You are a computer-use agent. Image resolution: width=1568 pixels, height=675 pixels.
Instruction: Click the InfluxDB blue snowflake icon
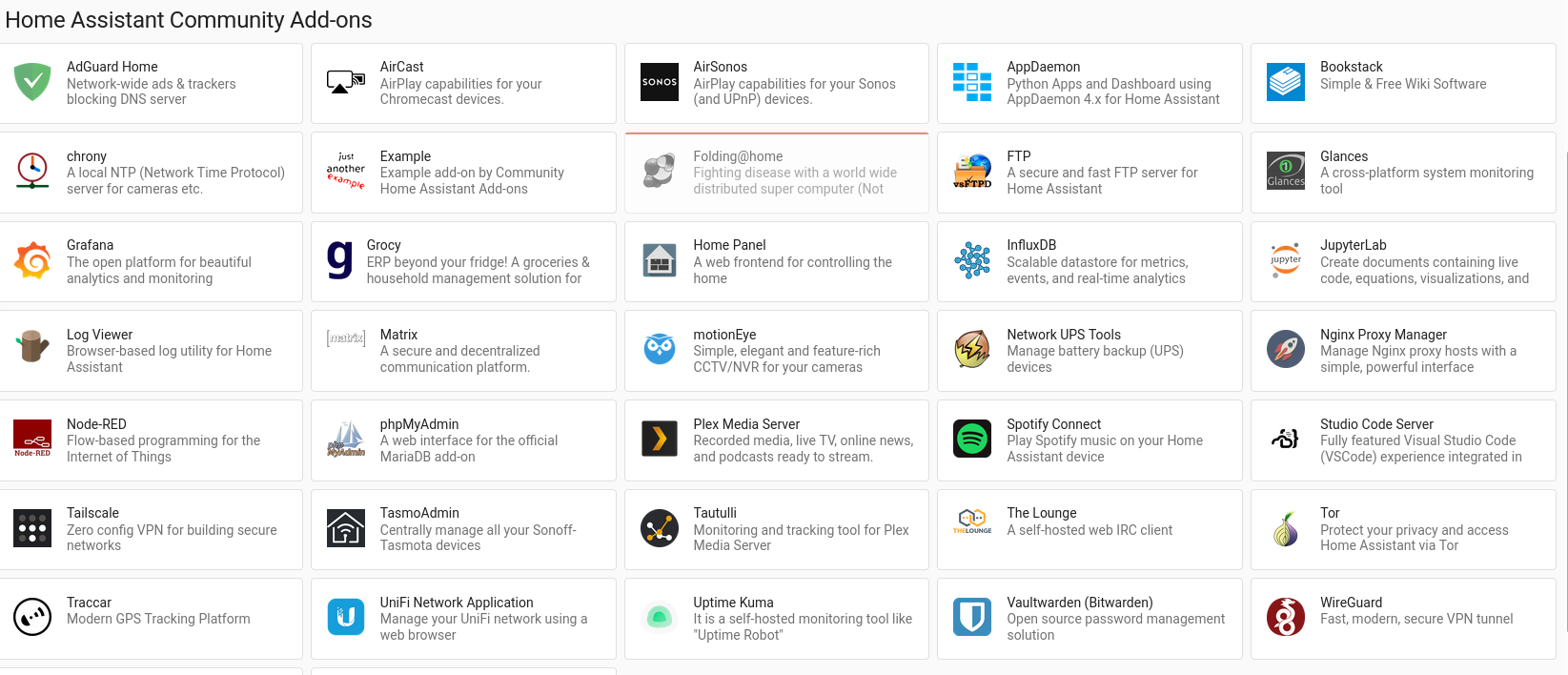click(972, 261)
